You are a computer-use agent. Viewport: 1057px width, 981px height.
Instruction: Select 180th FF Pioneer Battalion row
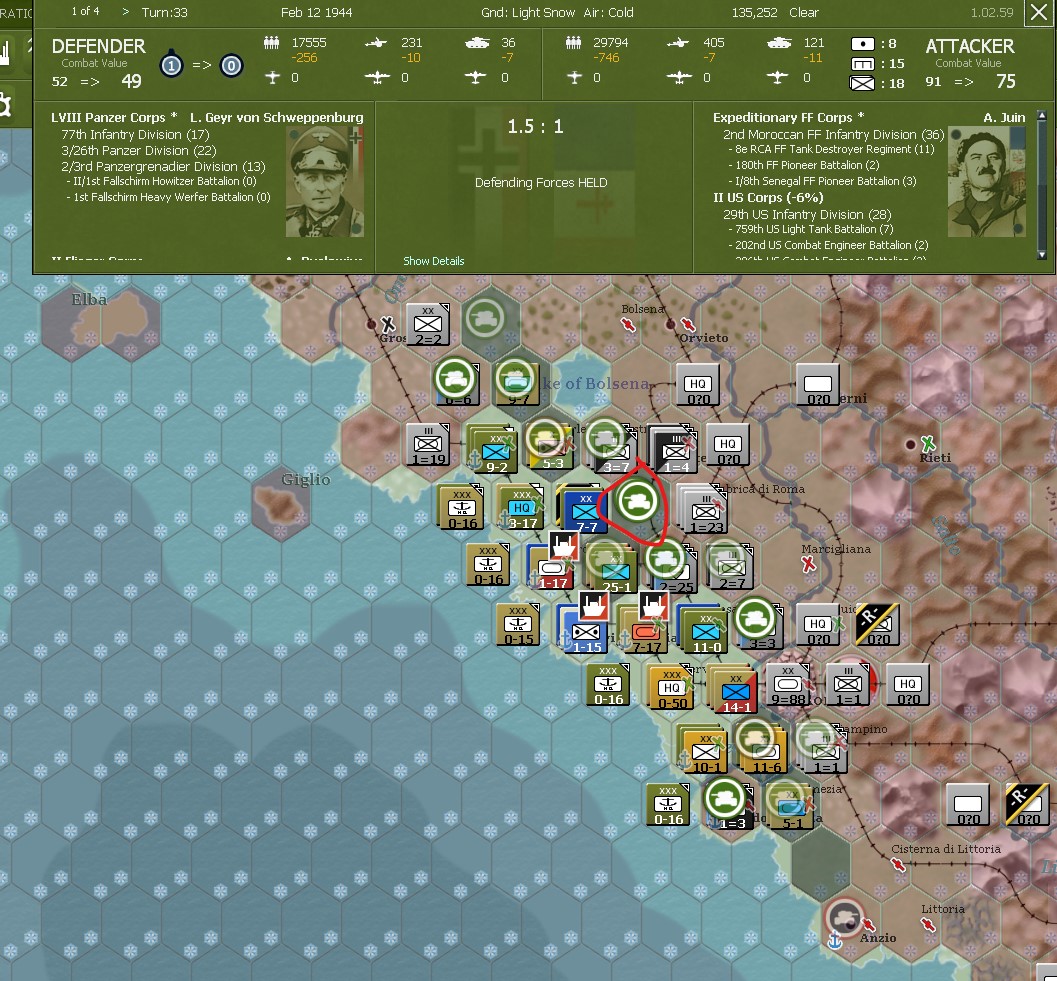point(804,165)
